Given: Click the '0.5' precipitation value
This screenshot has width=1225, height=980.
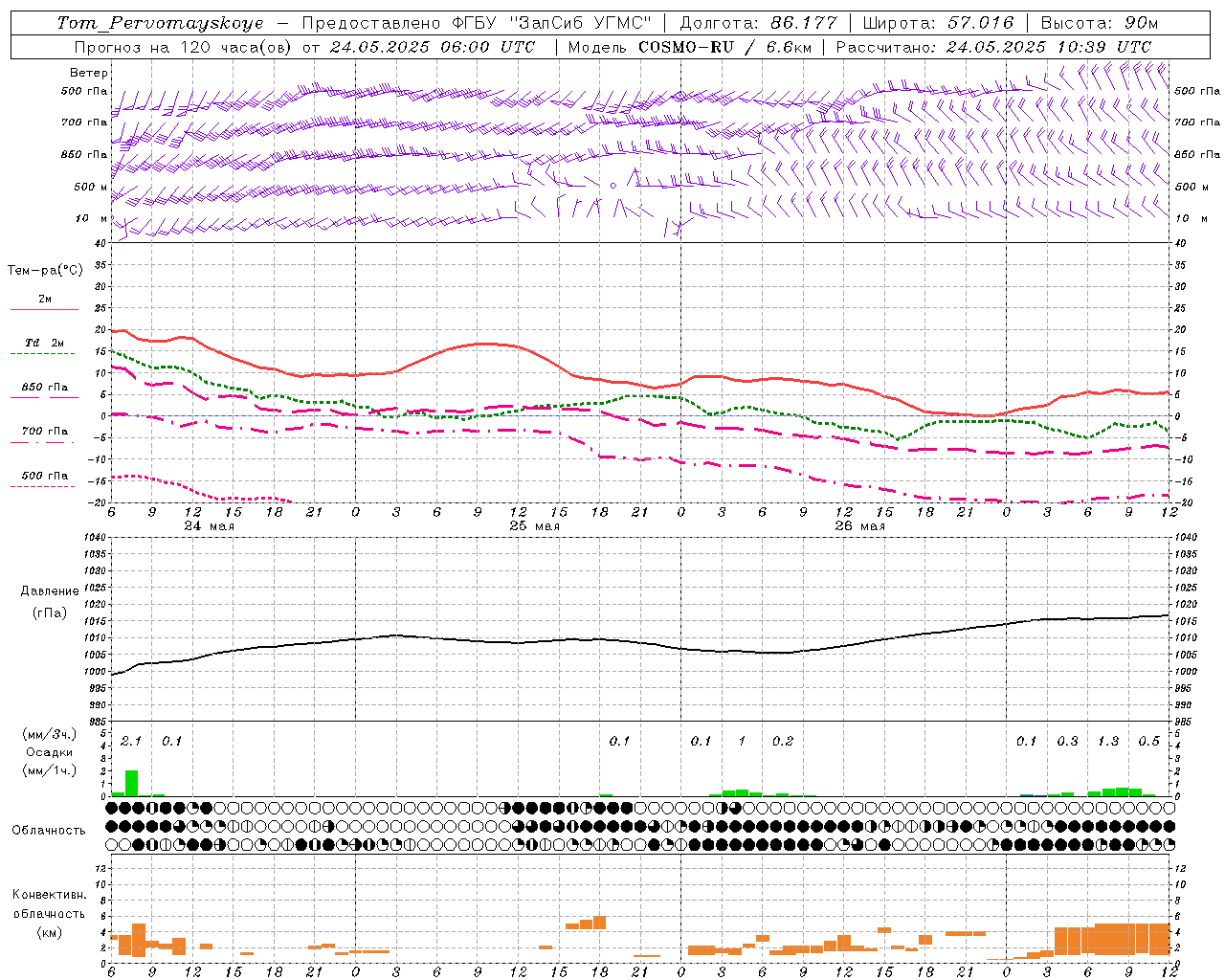Looking at the screenshot, I should tap(1149, 741).
